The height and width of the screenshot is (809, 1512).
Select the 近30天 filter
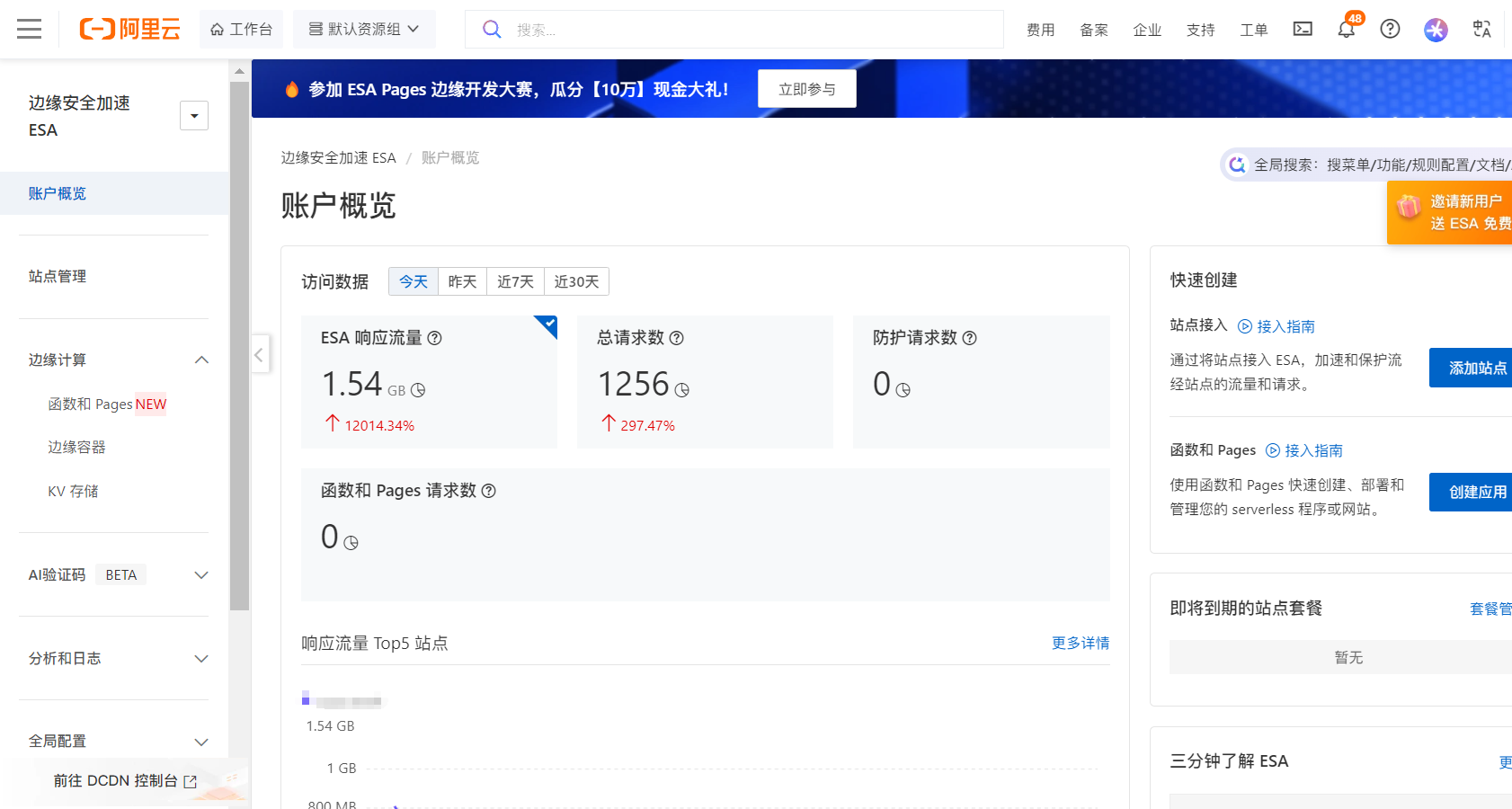click(x=576, y=281)
